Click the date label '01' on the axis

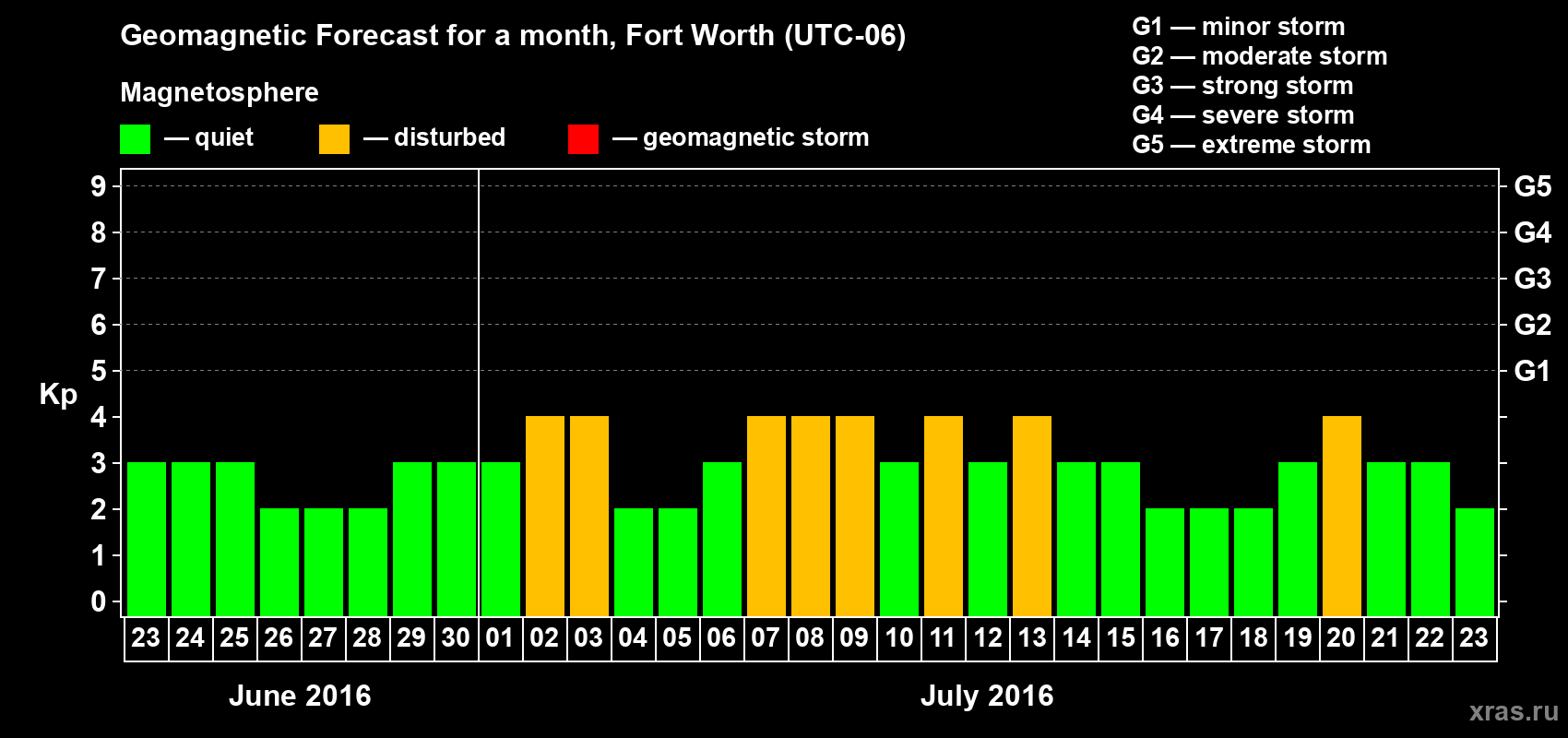(500, 637)
